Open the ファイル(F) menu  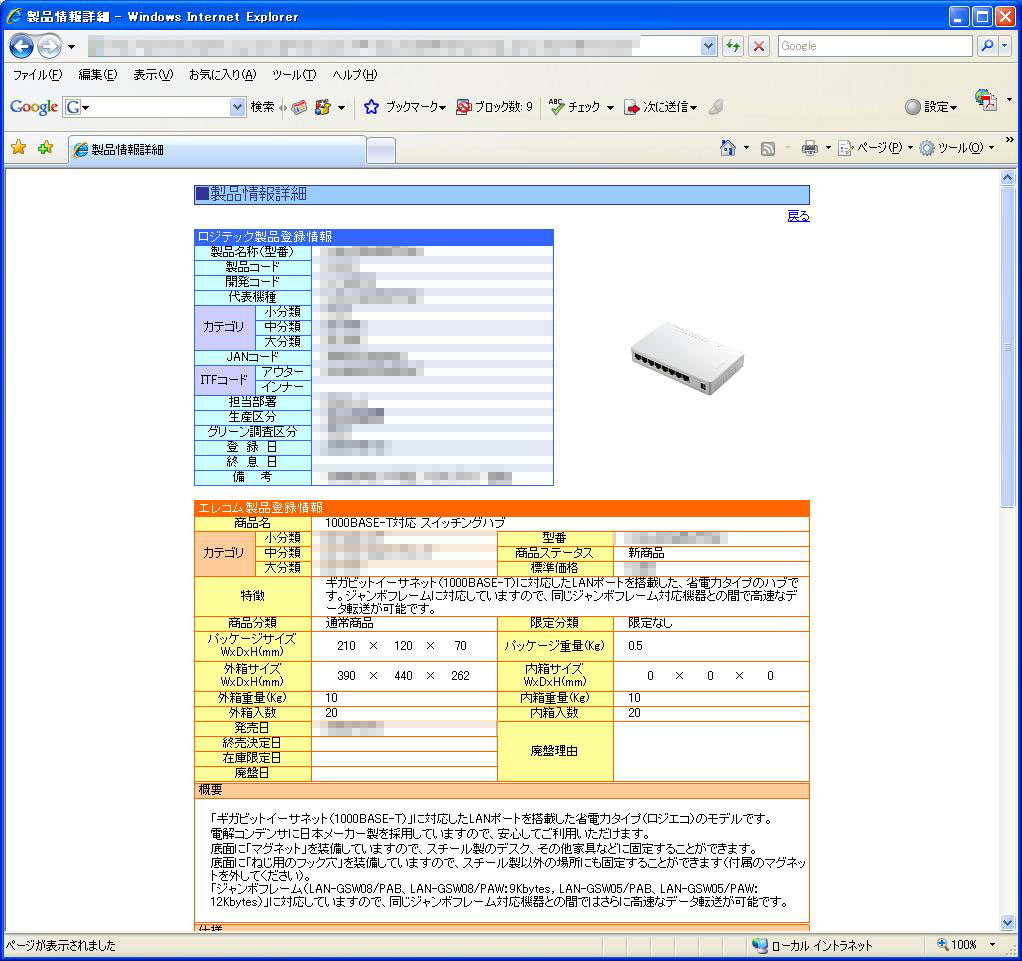click(37, 75)
